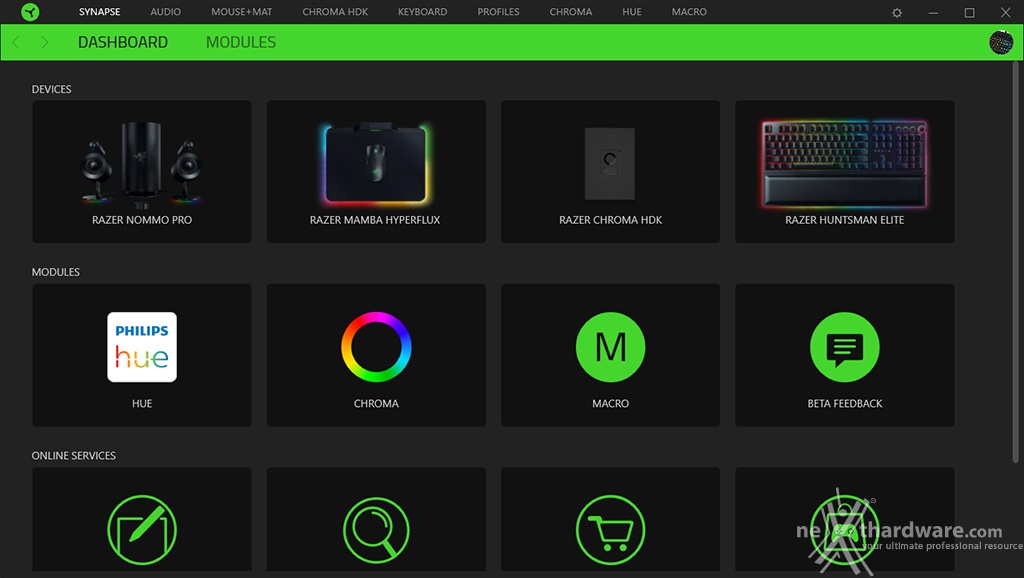
Task: Go back with the left arrow
Action: pos(16,42)
